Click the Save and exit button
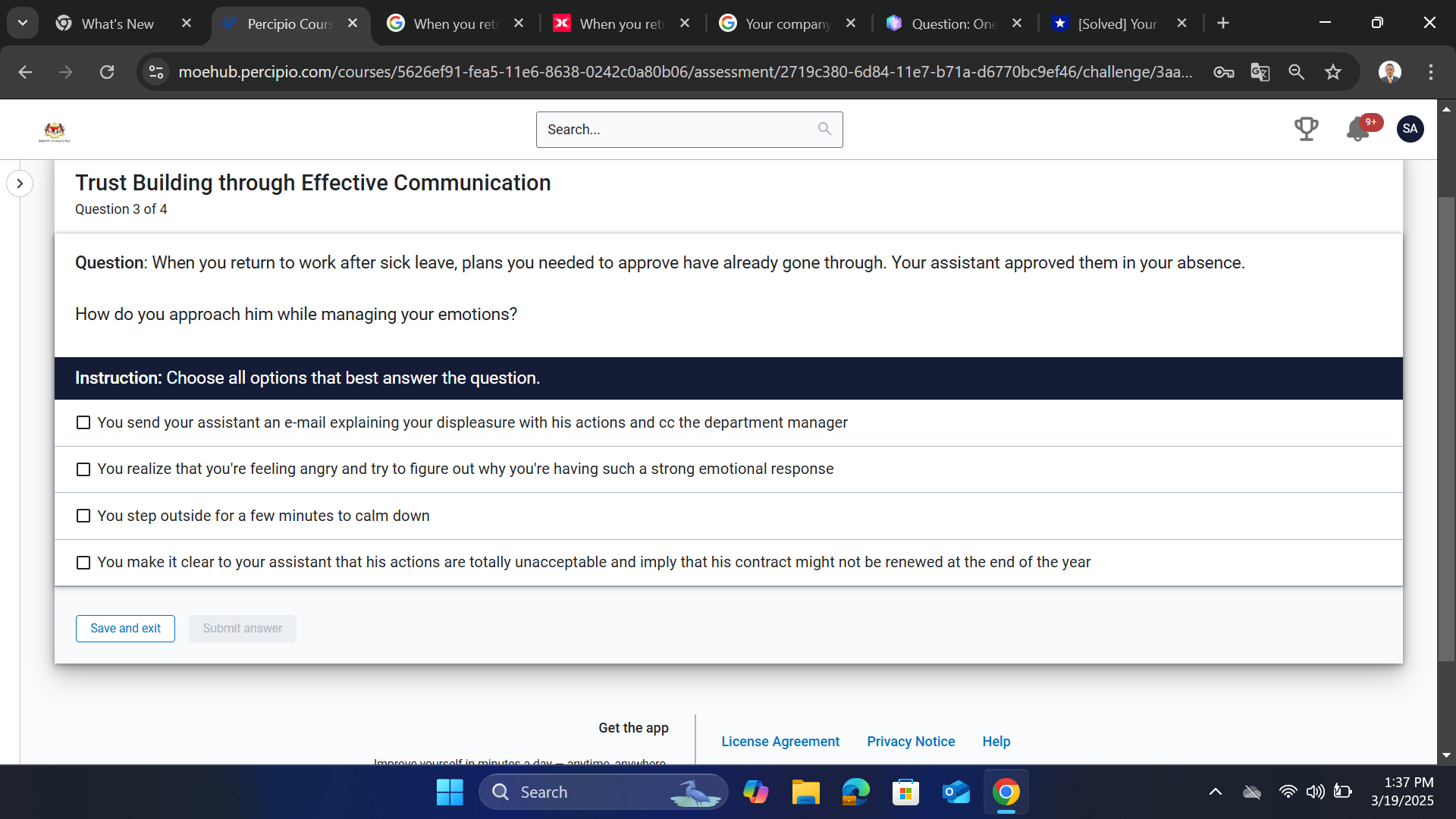1456x819 pixels. click(125, 629)
